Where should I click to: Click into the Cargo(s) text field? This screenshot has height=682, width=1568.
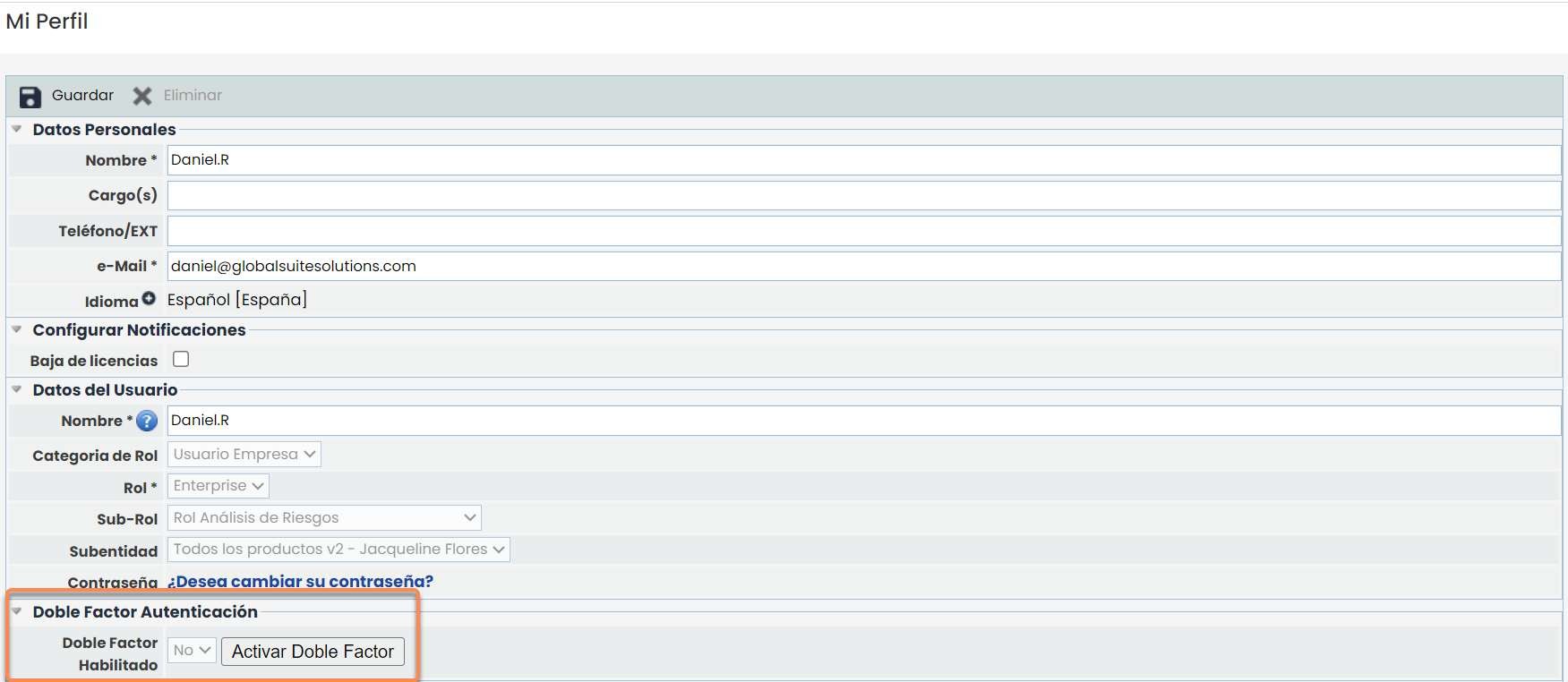pyautogui.click(x=863, y=196)
